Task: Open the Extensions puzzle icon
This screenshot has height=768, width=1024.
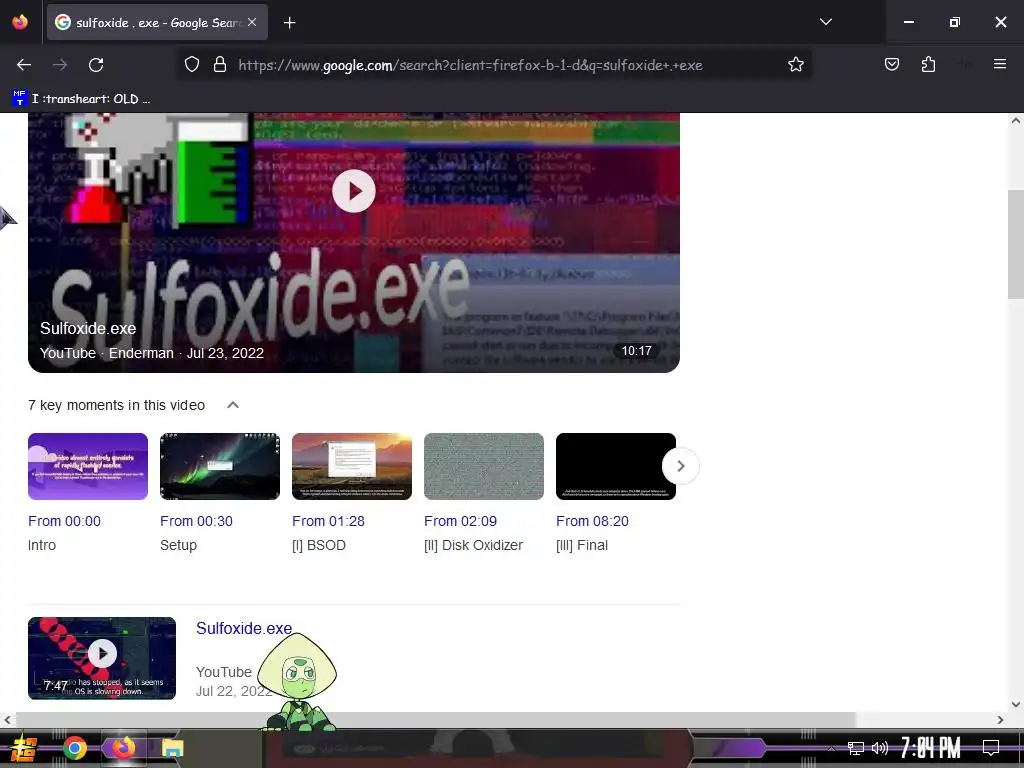Action: 928,65
